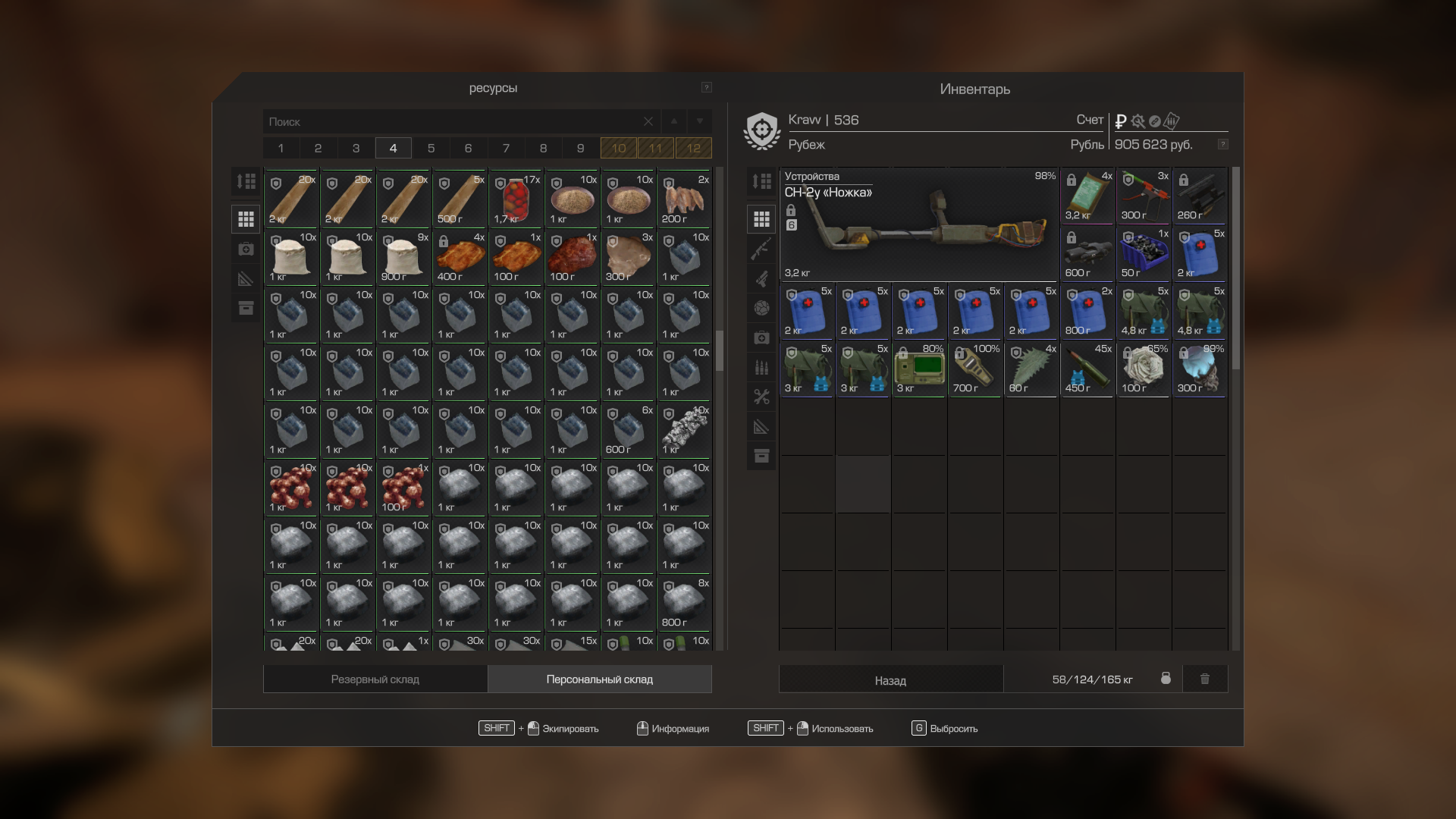Select the 600 г scope item
This screenshot has height=819, width=1456.
tap(1087, 253)
